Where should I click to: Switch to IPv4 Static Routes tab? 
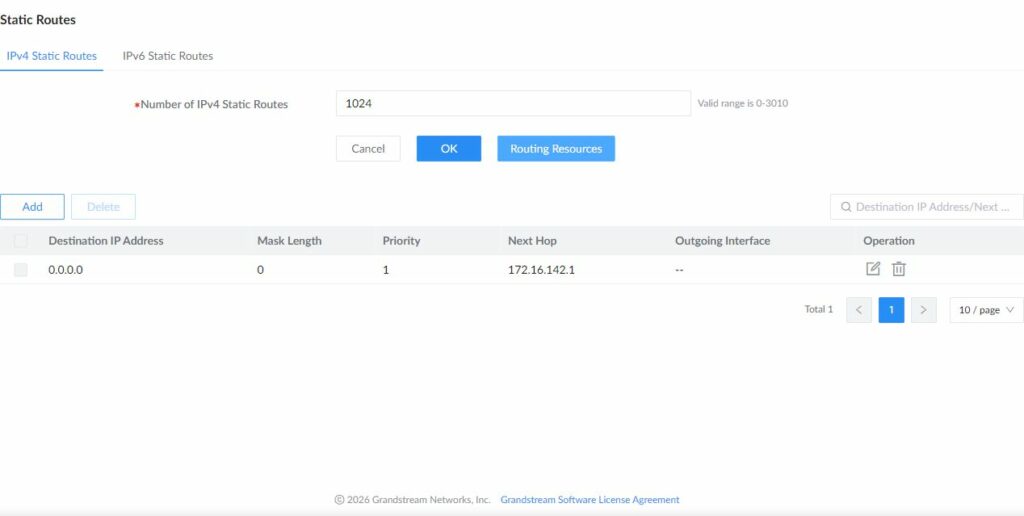pos(52,56)
